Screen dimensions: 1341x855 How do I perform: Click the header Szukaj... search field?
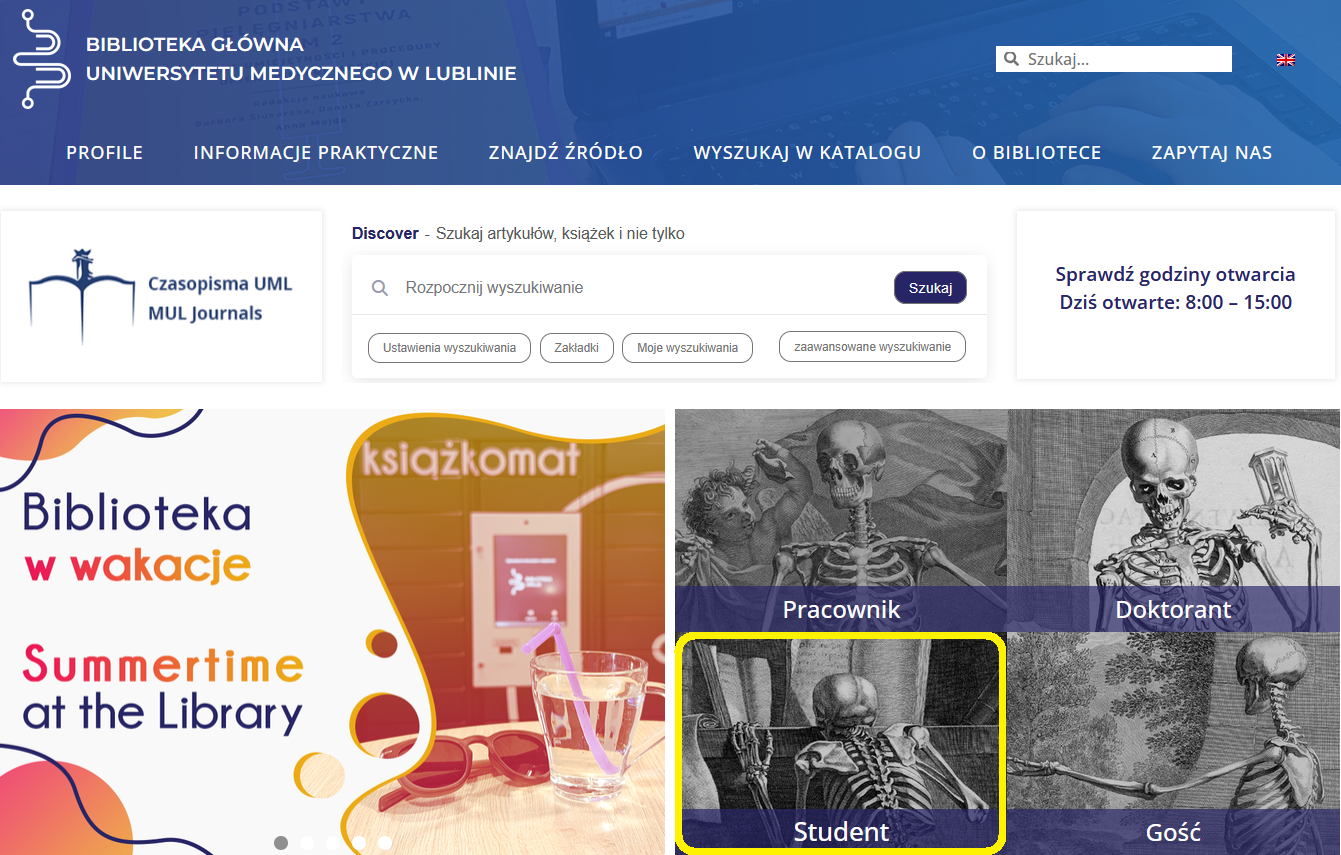pyautogui.click(x=1114, y=59)
